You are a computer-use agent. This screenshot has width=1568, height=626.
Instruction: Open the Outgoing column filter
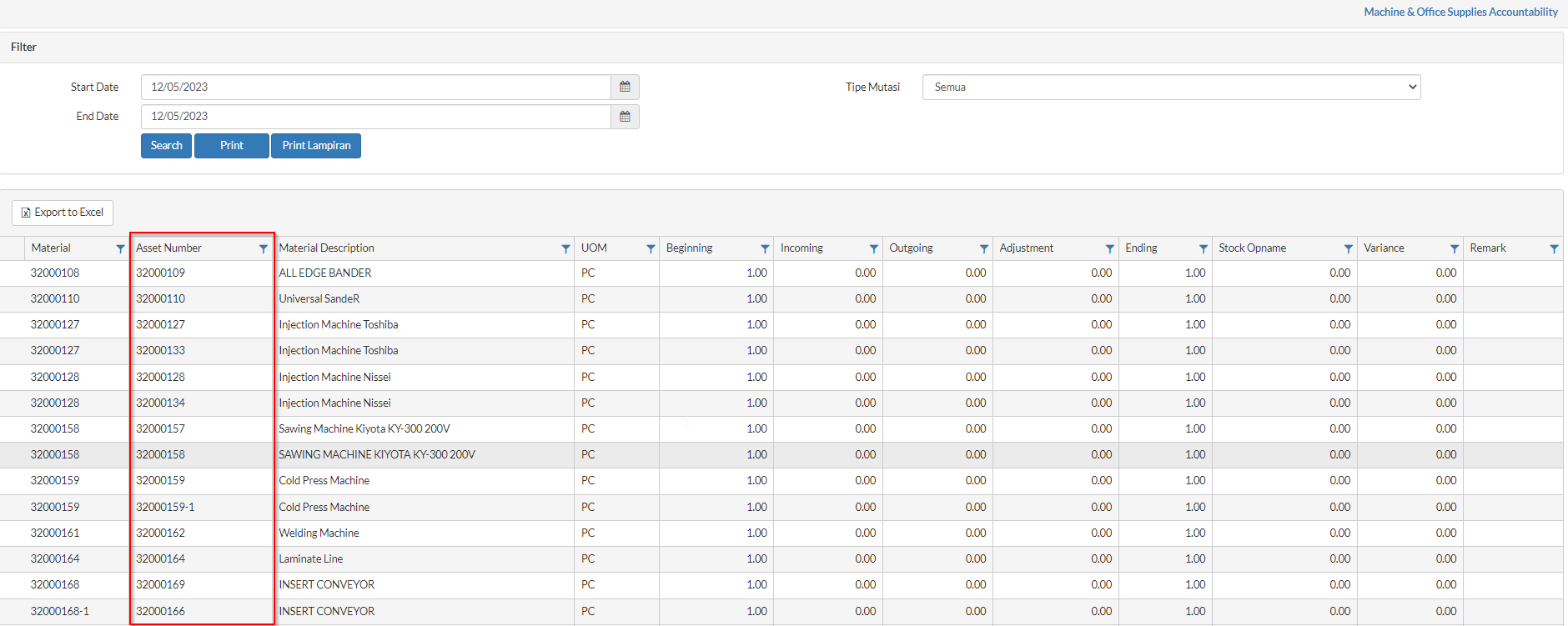[x=984, y=248]
